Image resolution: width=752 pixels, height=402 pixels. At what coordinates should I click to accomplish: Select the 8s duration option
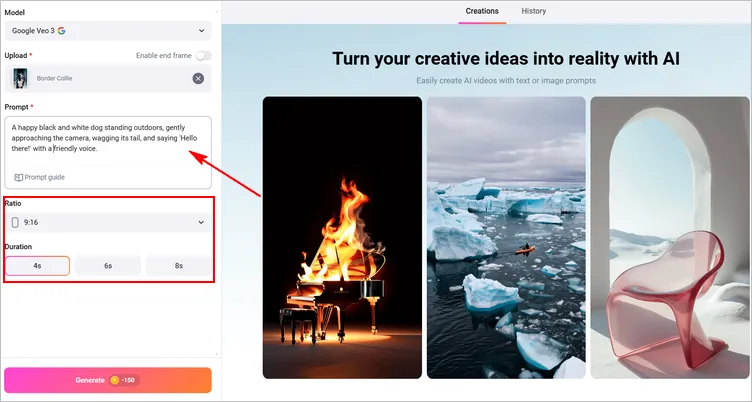click(x=178, y=266)
